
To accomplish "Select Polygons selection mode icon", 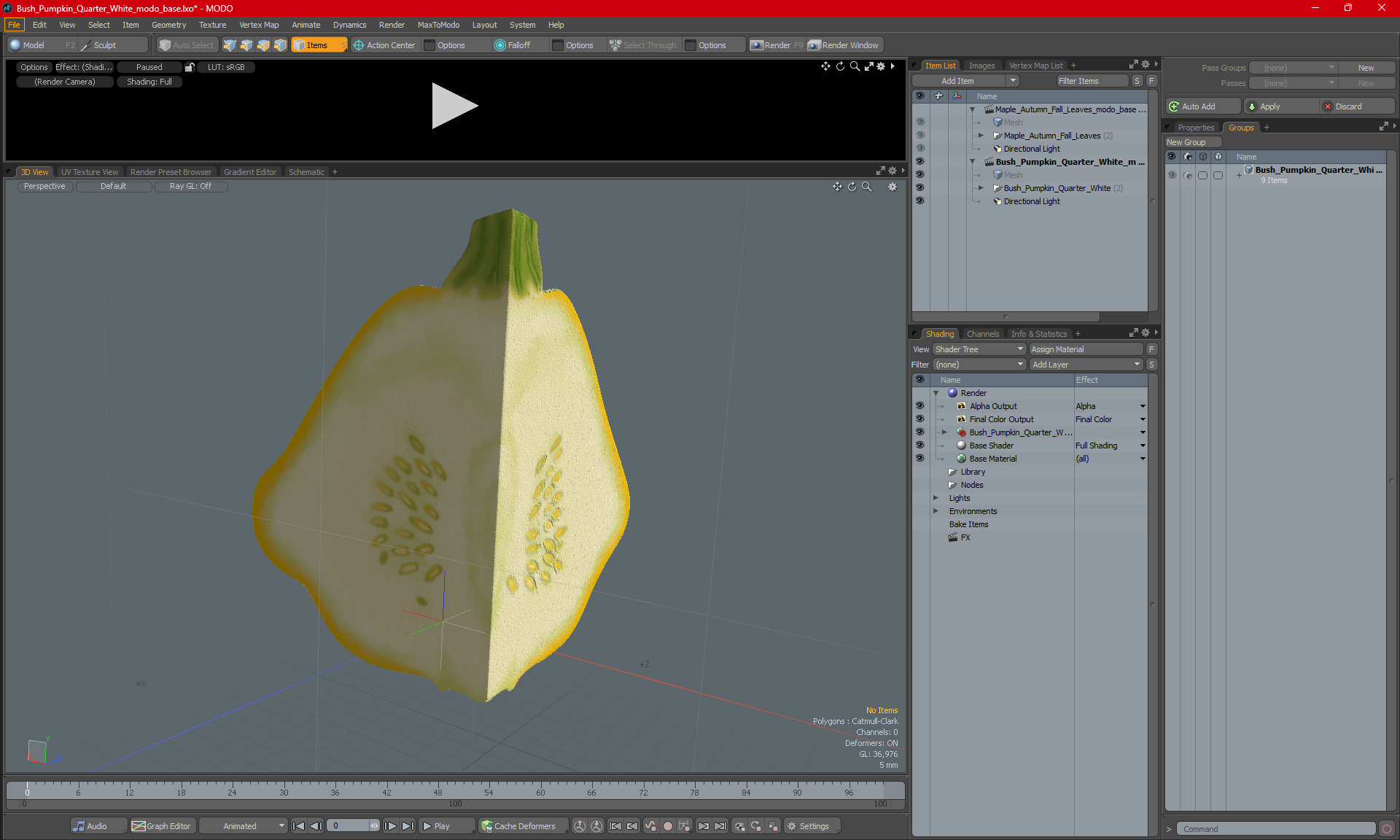I will coord(263,45).
